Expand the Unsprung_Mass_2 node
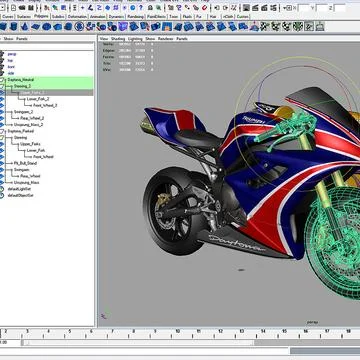Viewport: 360px width, 360px height. [11, 125]
